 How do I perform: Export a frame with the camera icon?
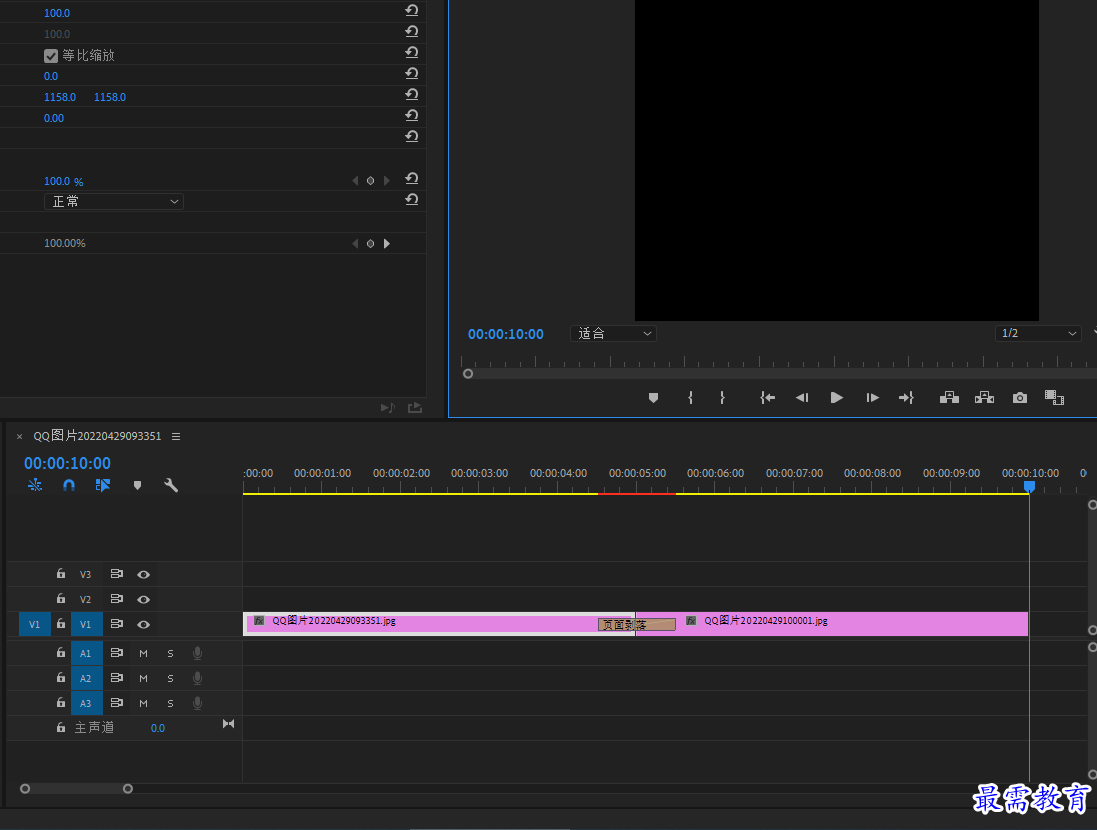[x=1020, y=398]
